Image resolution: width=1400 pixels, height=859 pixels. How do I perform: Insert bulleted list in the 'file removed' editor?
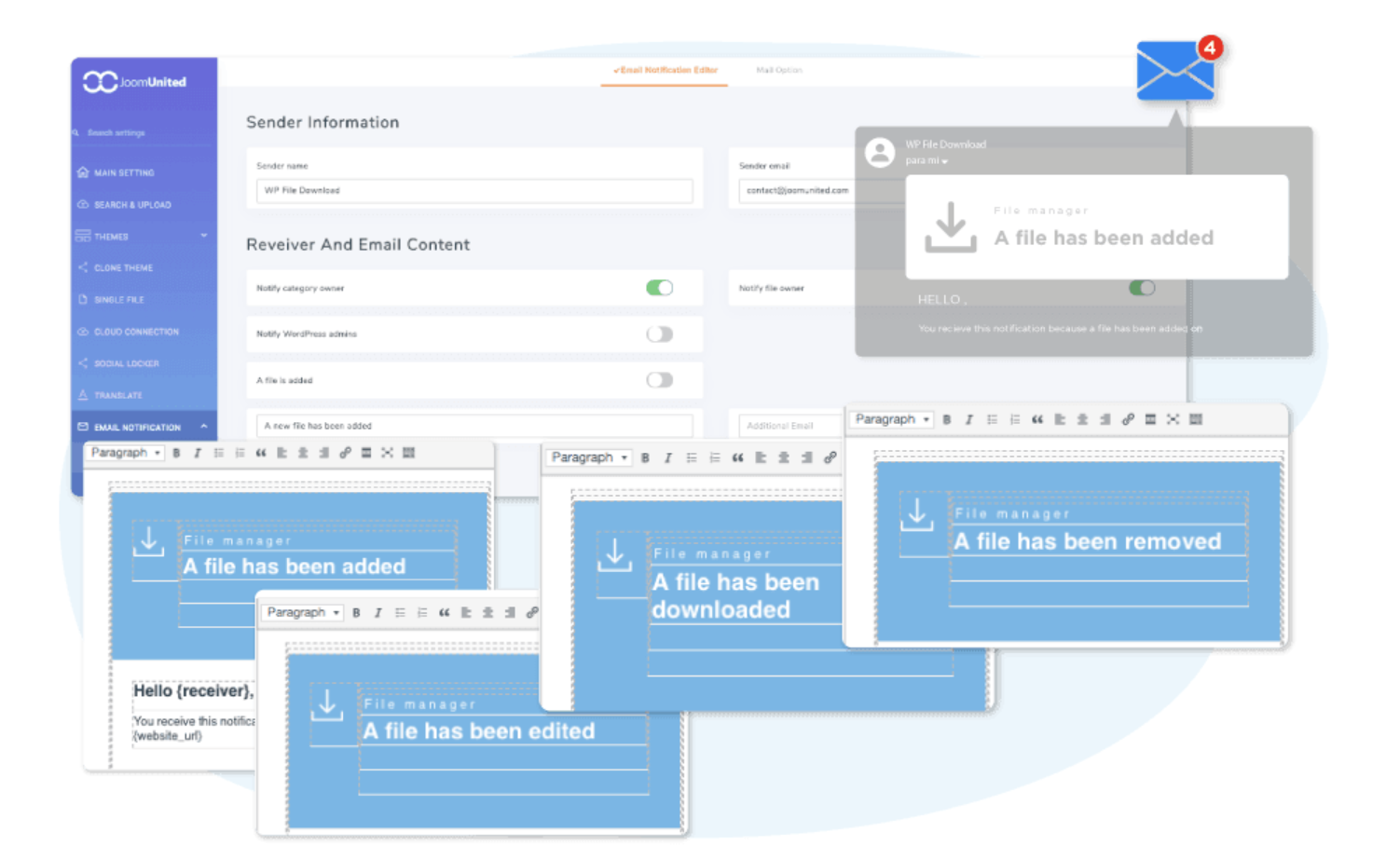[x=992, y=420]
